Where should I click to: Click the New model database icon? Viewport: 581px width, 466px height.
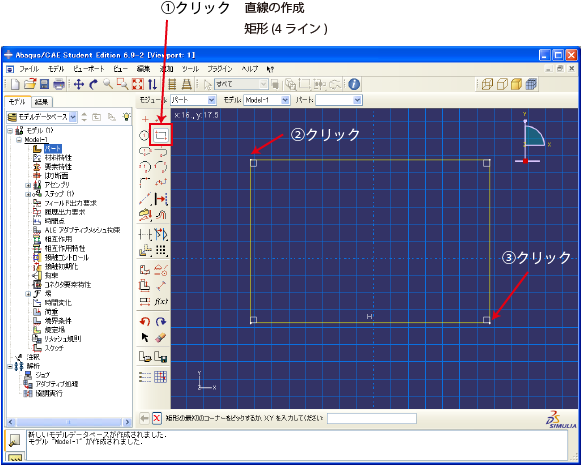(x=15, y=84)
